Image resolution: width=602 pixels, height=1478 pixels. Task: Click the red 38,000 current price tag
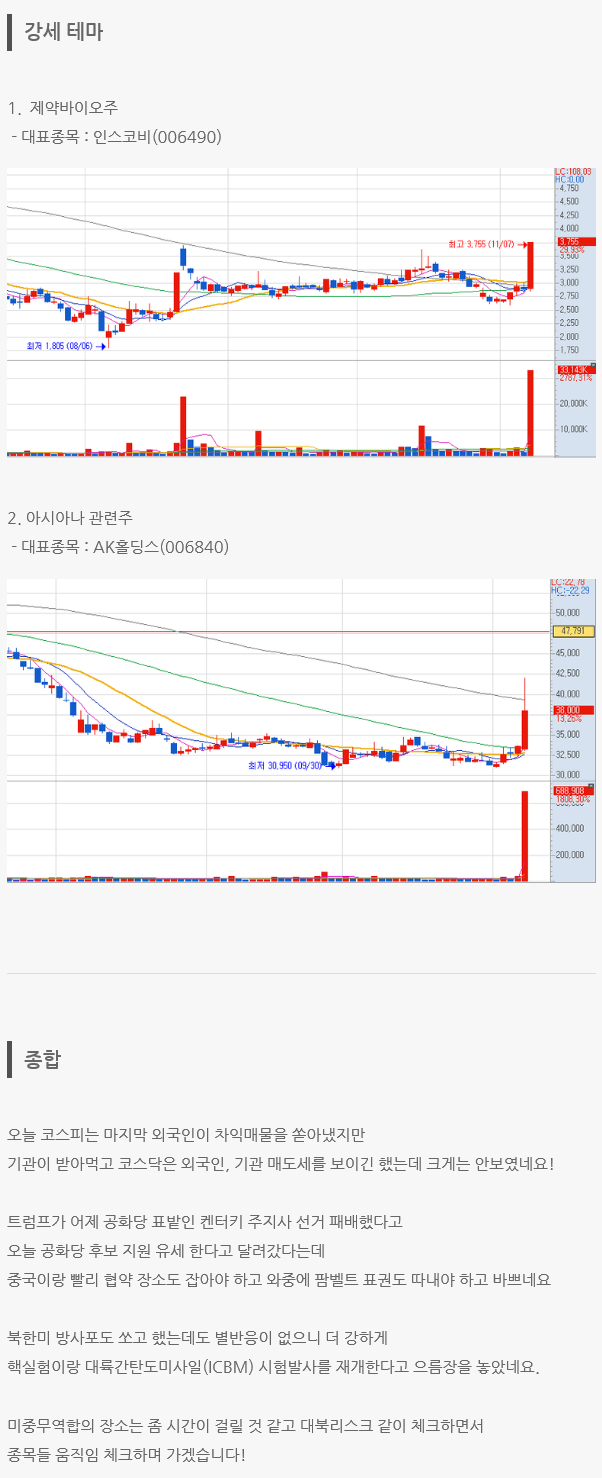click(x=572, y=710)
